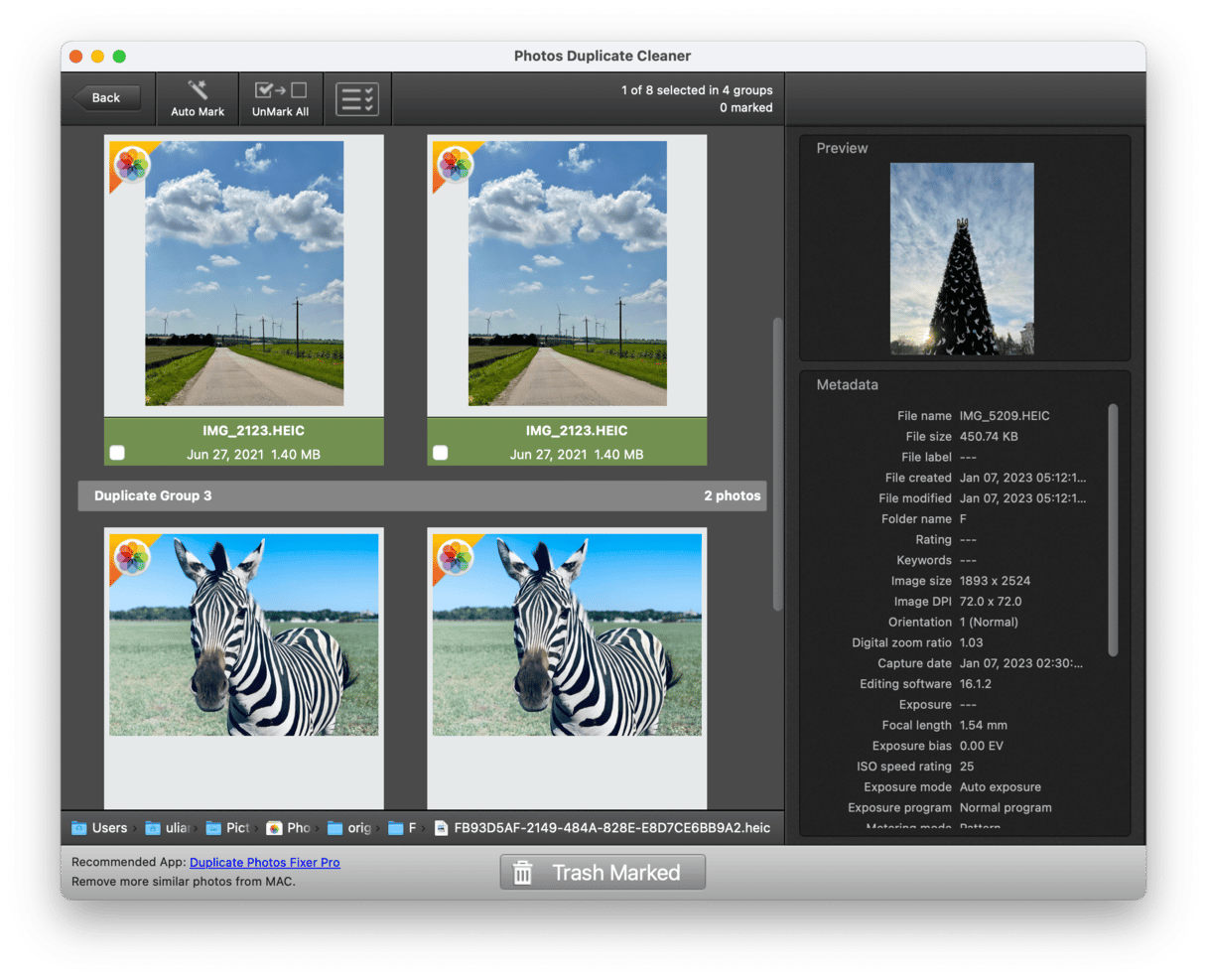Click the File modified date value
The height and width of the screenshot is (980, 1207).
(x=1022, y=498)
